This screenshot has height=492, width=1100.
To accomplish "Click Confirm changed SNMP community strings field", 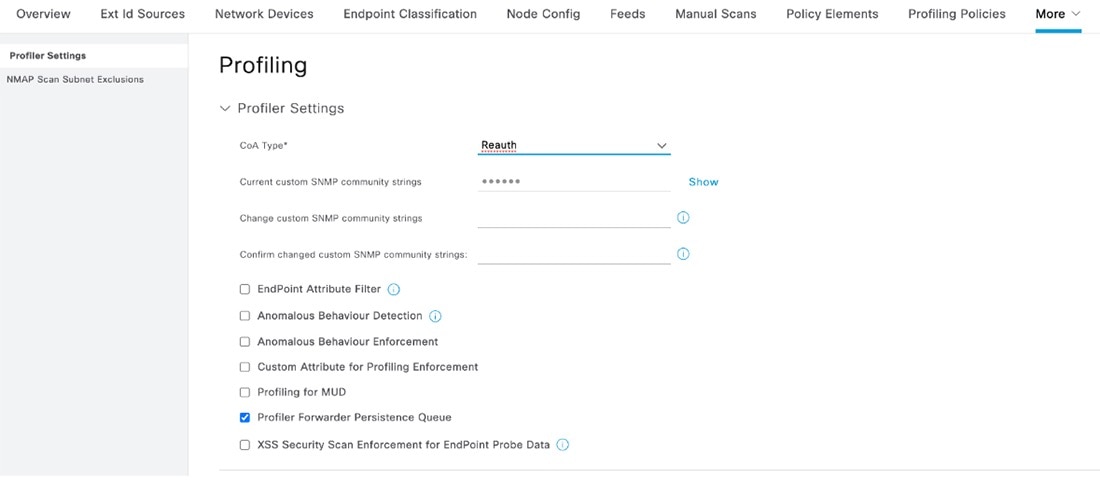I will click(x=574, y=254).
